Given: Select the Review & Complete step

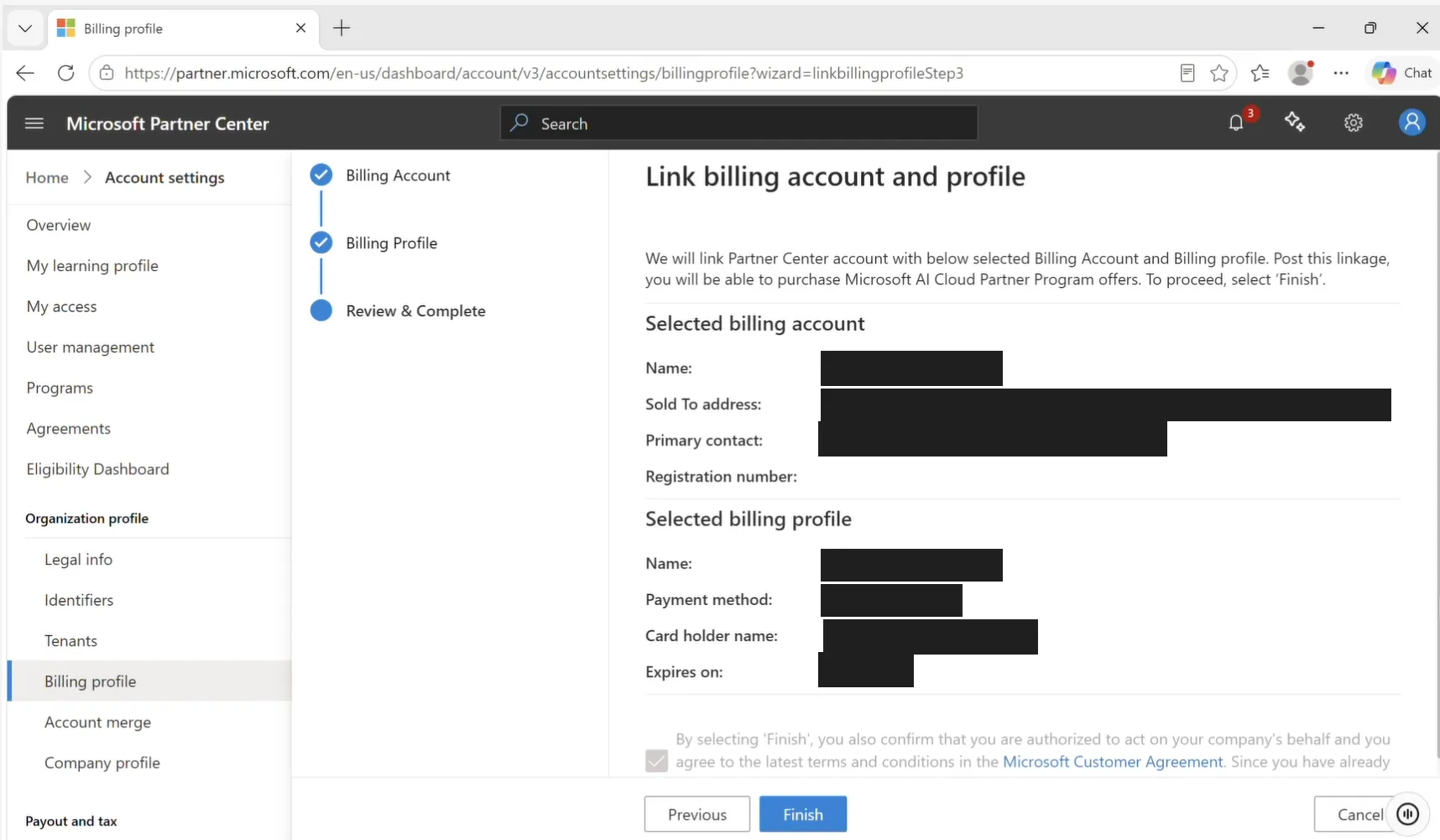Looking at the screenshot, I should pyautogui.click(x=399, y=310).
